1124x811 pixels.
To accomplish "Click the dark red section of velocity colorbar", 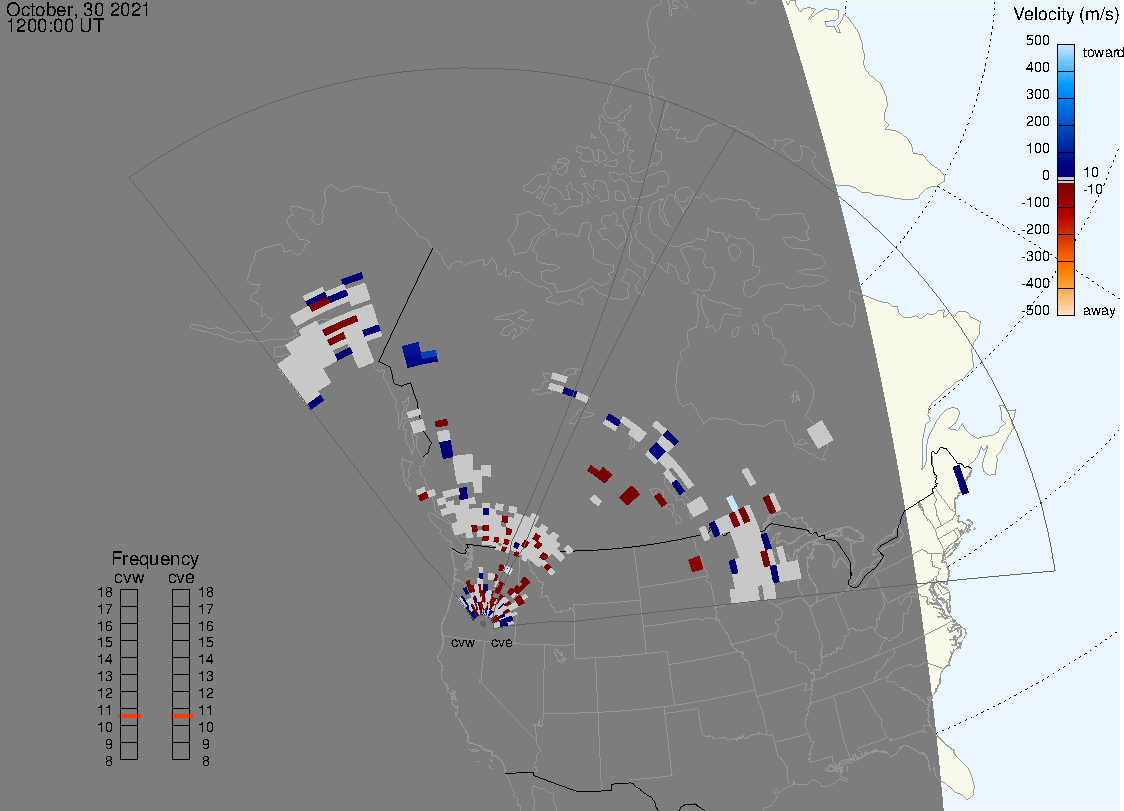I will (x=1066, y=197).
